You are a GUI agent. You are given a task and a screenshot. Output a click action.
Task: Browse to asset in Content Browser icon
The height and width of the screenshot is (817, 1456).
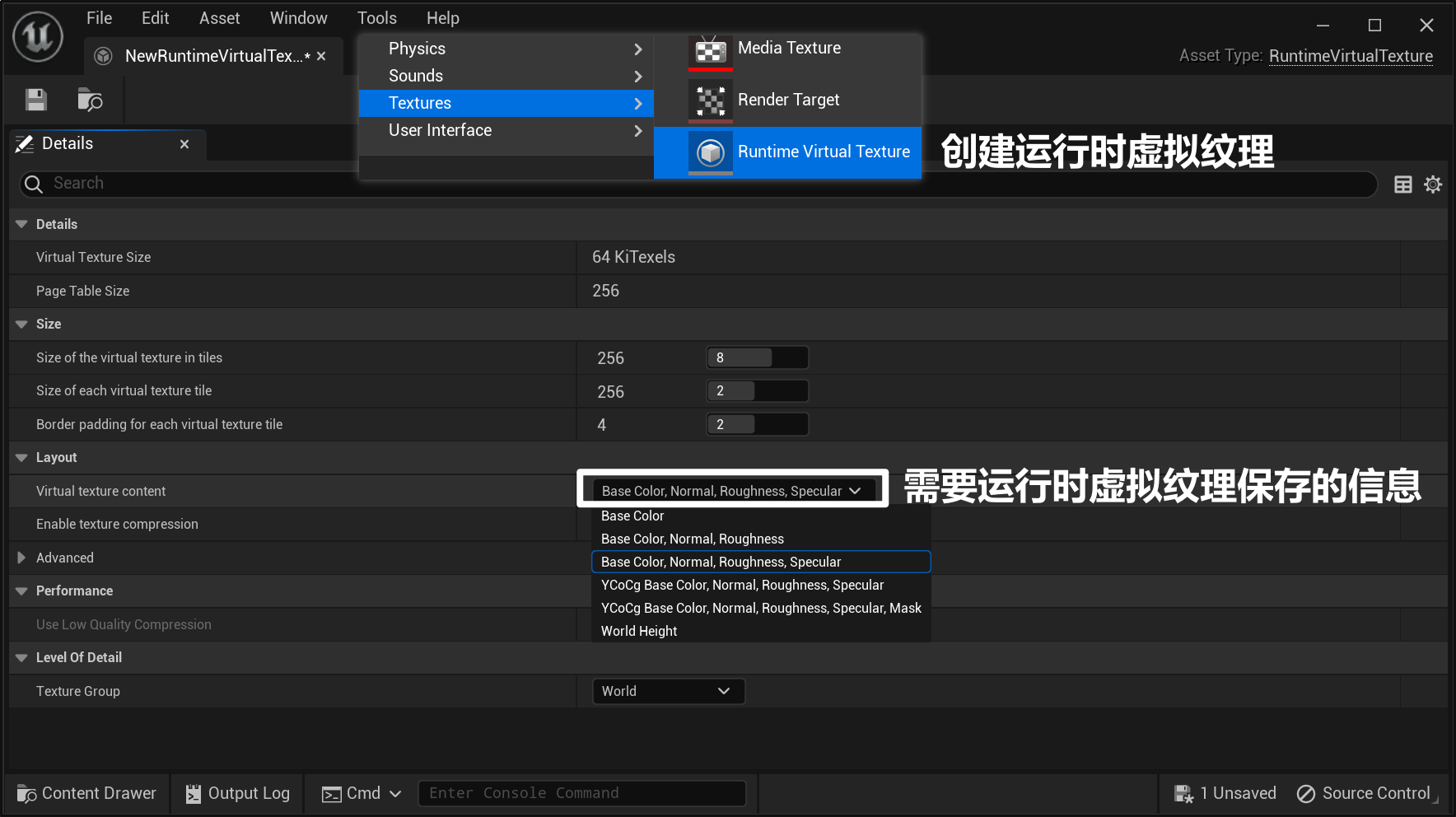[x=90, y=100]
